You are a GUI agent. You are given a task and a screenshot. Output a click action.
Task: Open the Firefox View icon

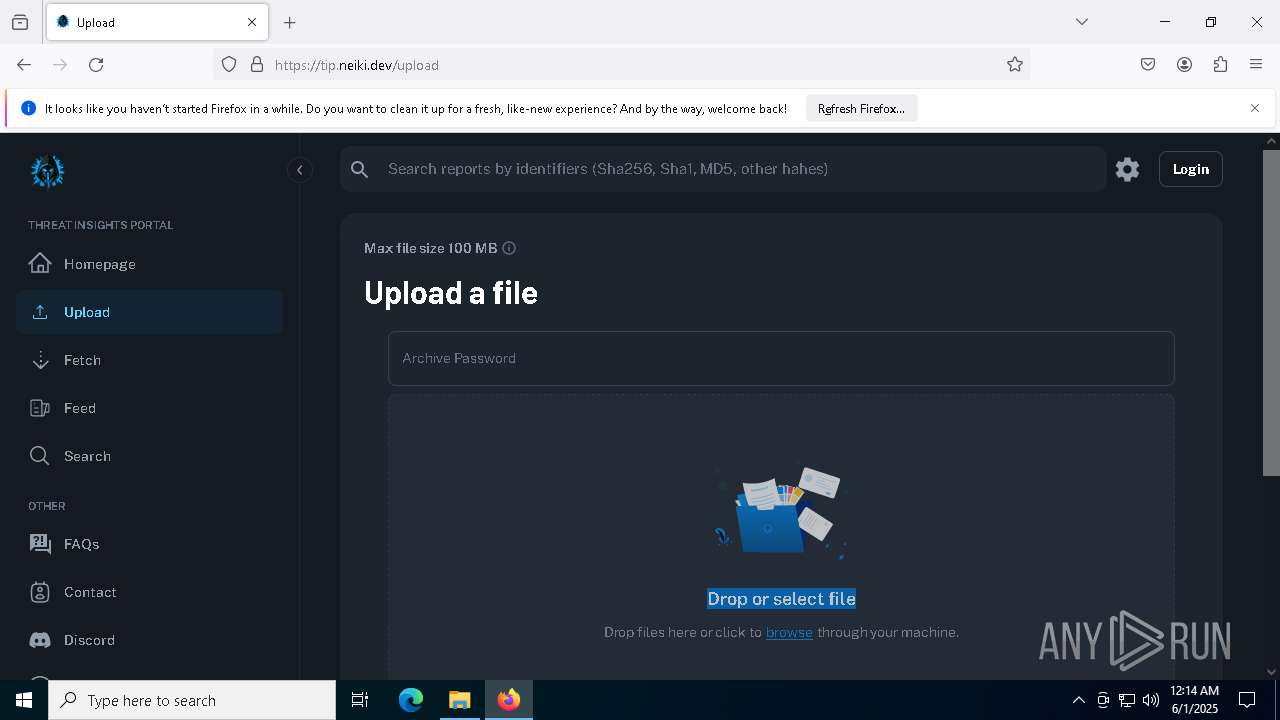pyautogui.click(x=20, y=22)
